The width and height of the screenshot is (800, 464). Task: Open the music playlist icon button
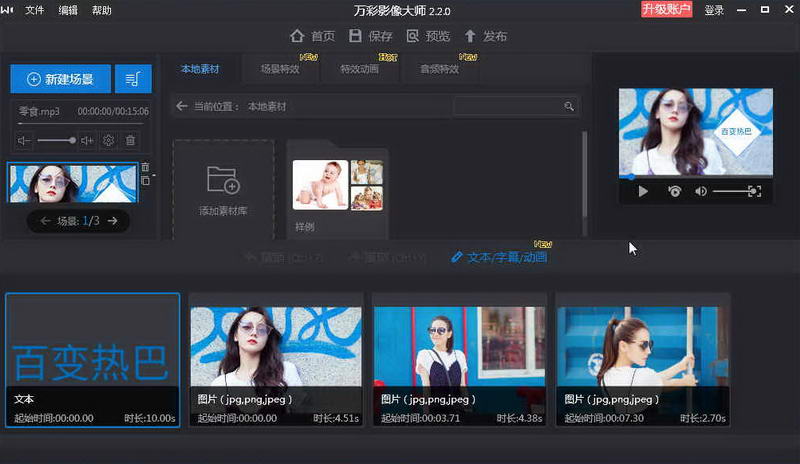[133, 79]
